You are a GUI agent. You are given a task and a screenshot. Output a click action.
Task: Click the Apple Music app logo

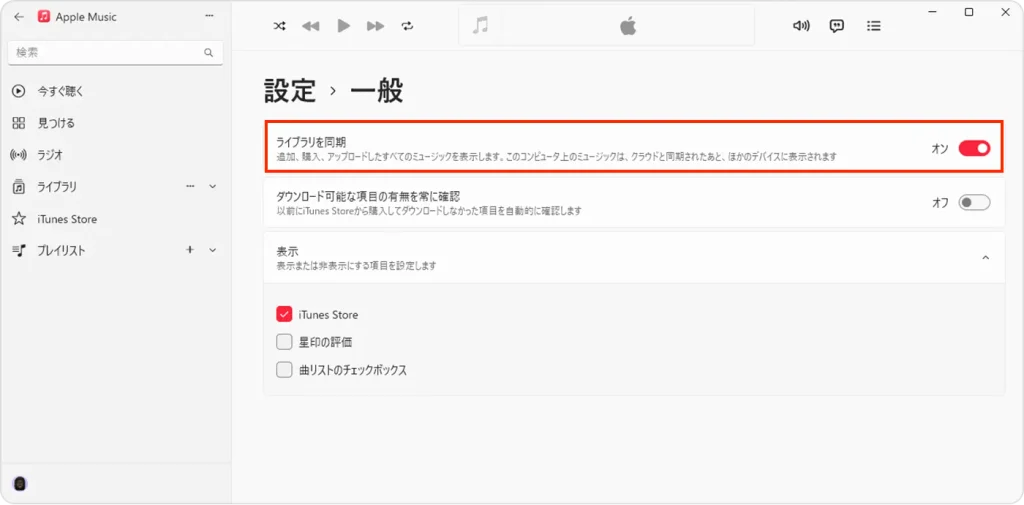point(44,17)
